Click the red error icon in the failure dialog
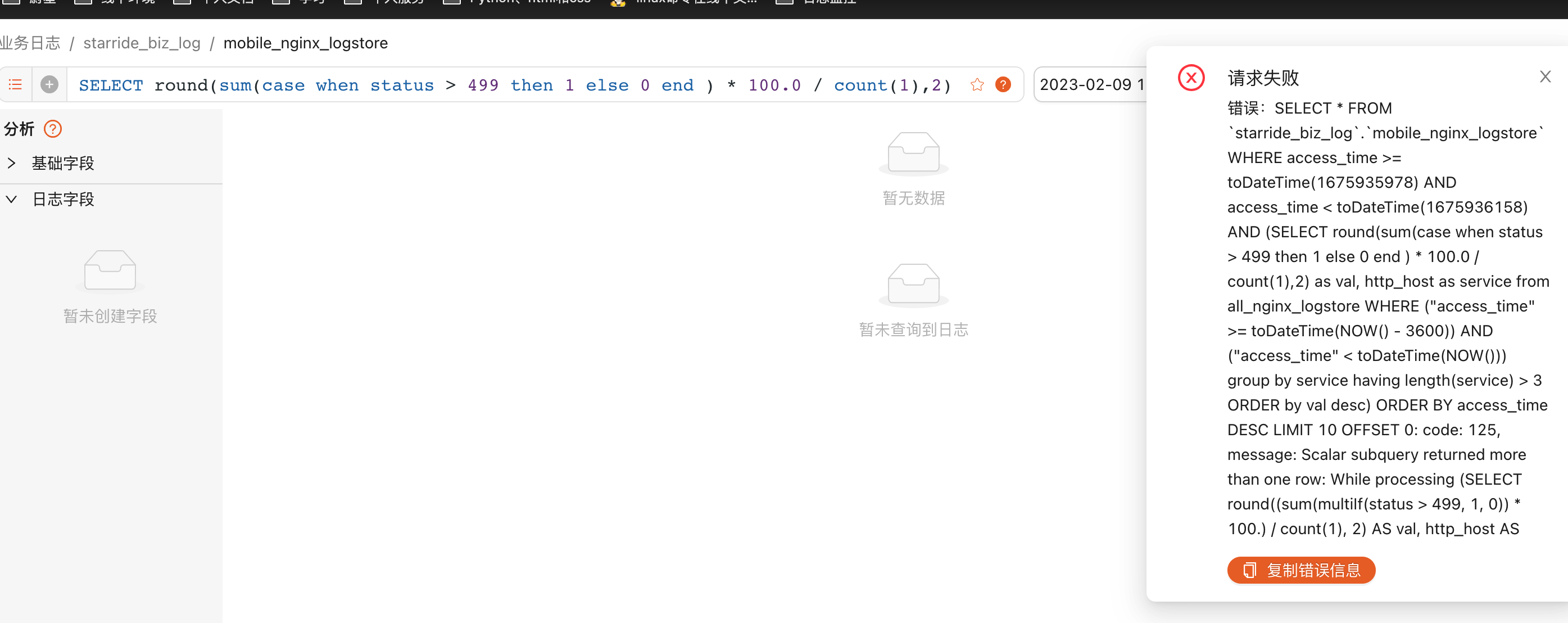 (x=1191, y=78)
